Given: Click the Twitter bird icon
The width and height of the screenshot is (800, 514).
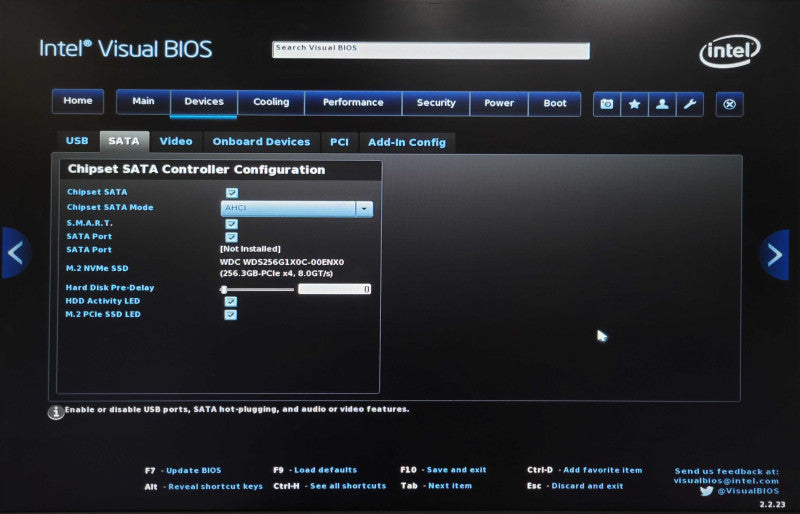Looking at the screenshot, I should click(x=706, y=491).
